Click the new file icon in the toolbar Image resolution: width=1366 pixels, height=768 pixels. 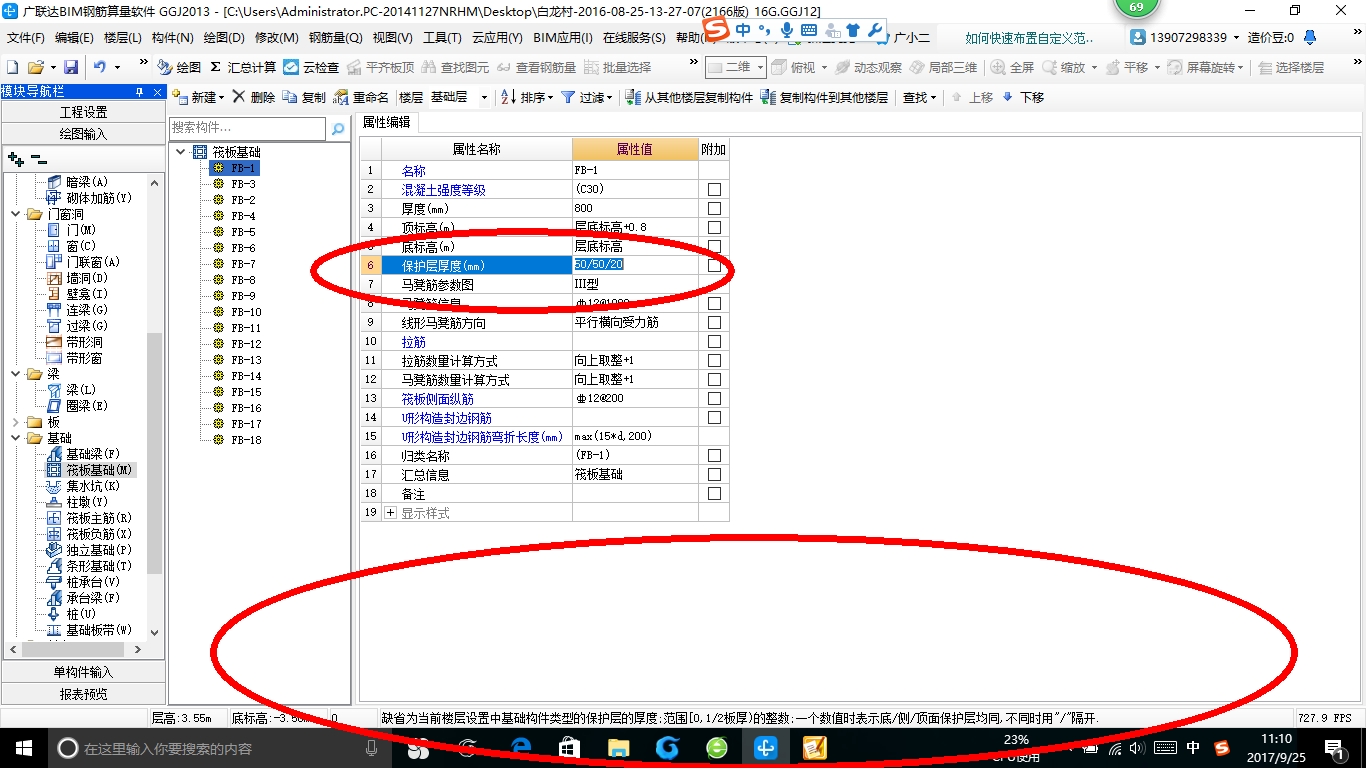pos(12,67)
